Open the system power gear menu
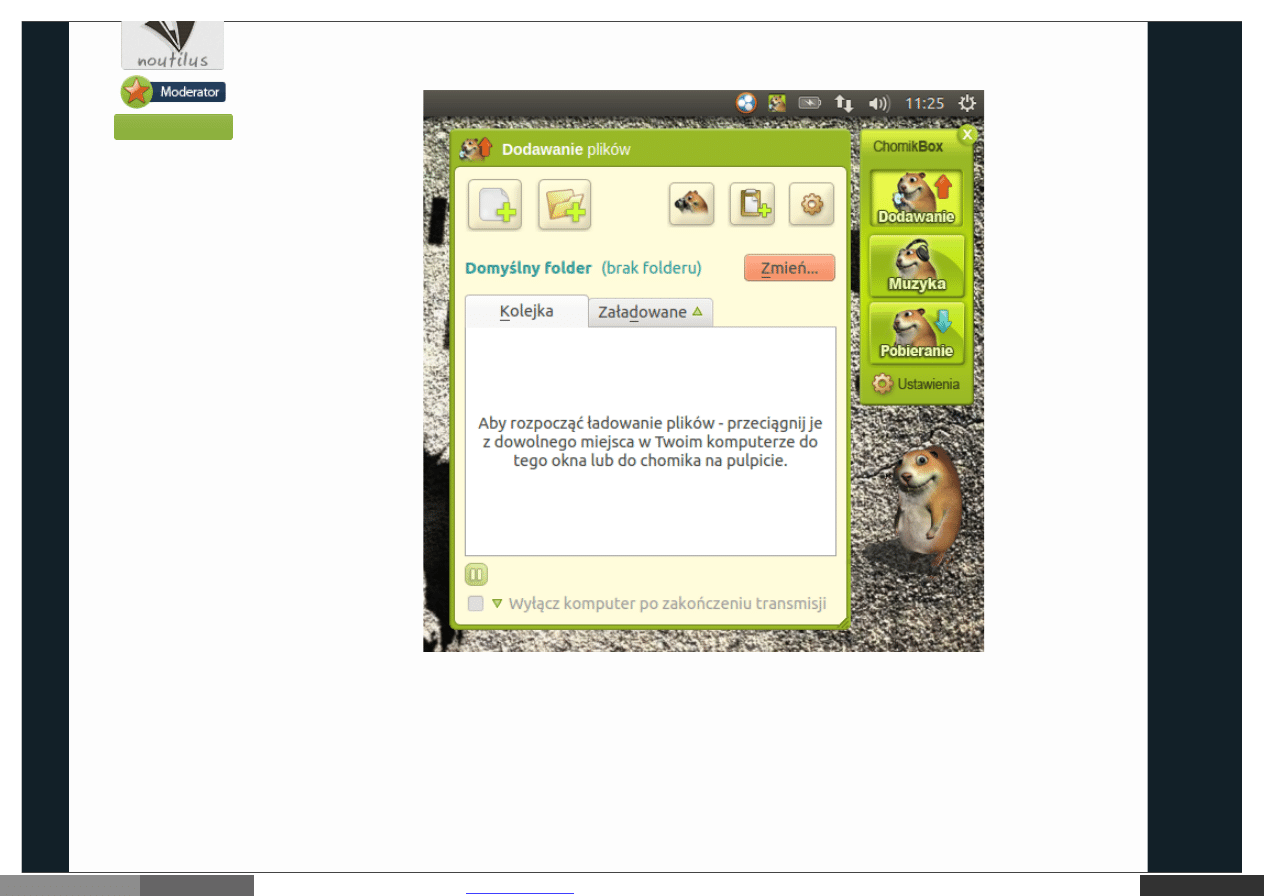This screenshot has height=896, width=1264. [967, 103]
